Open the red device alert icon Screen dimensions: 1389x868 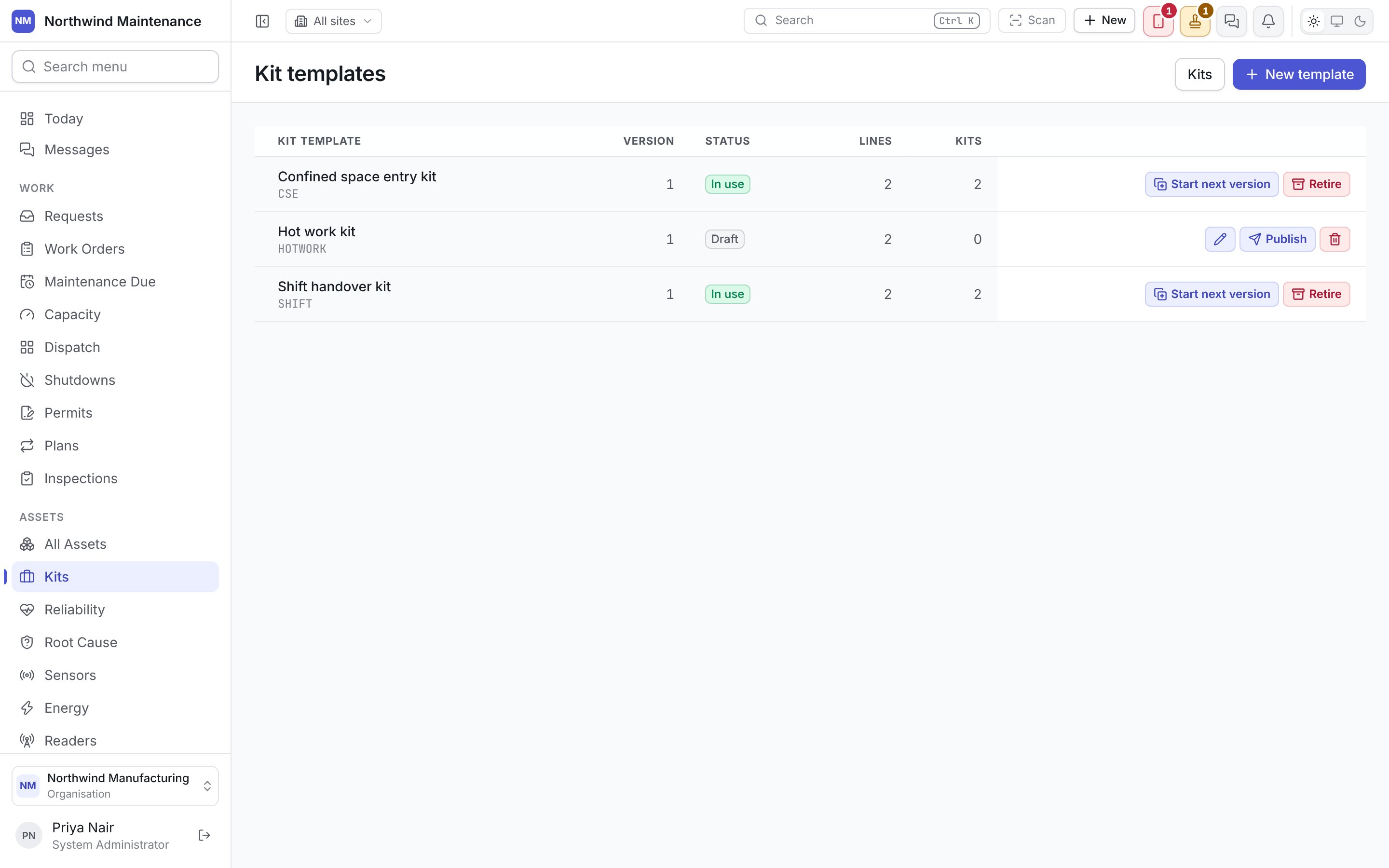tap(1158, 22)
